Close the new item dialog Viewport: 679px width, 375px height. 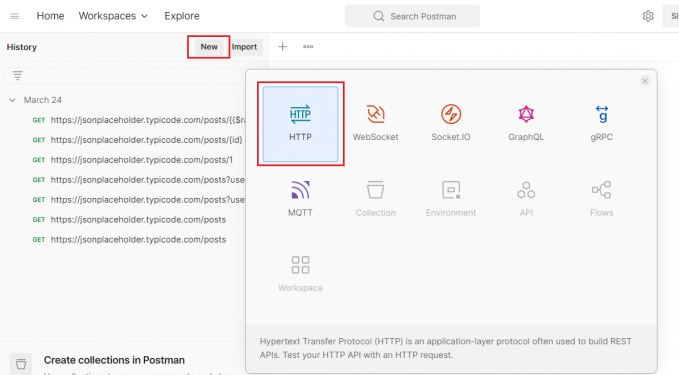pos(645,81)
